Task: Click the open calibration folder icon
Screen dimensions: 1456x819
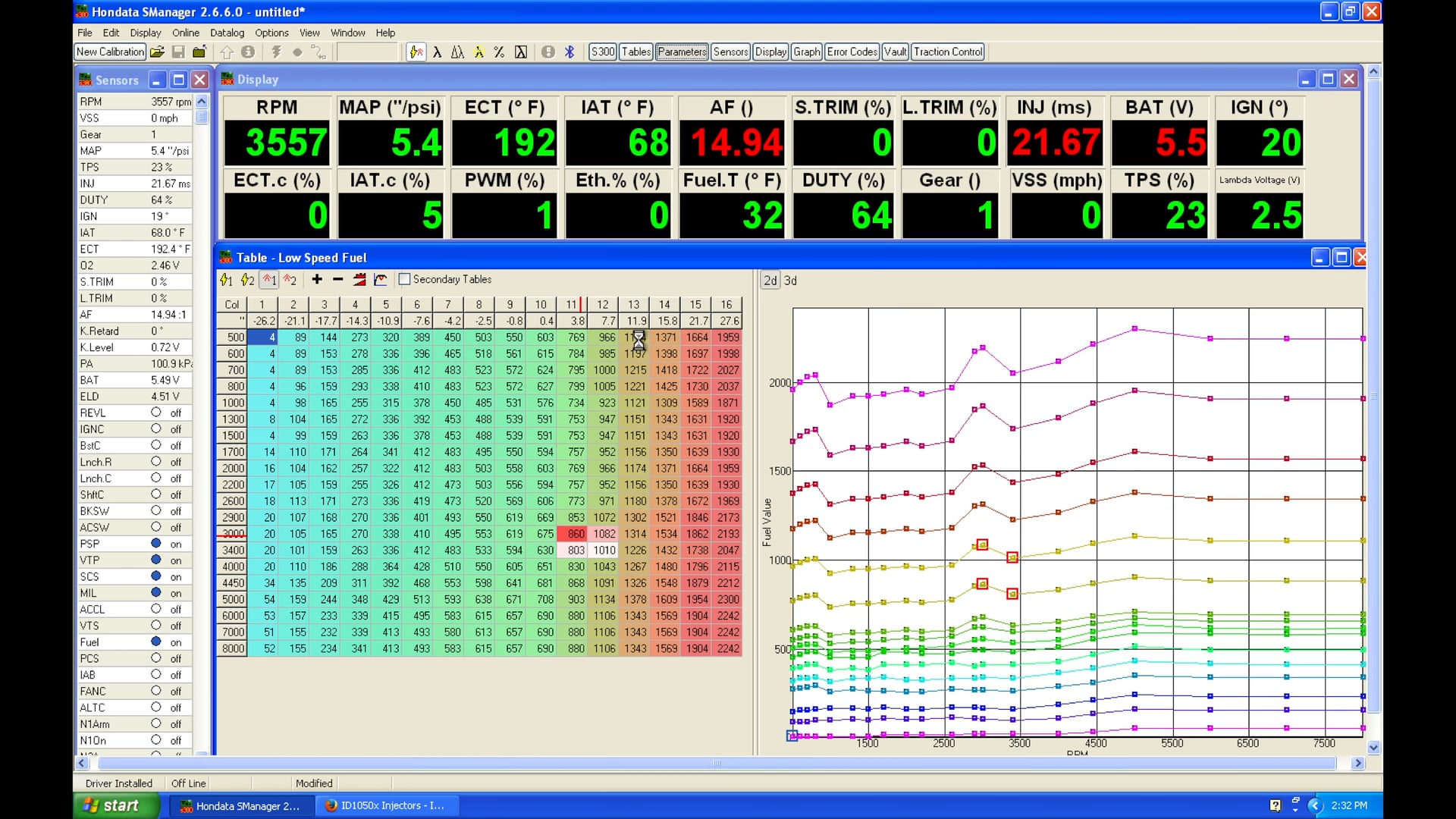Action: (157, 52)
